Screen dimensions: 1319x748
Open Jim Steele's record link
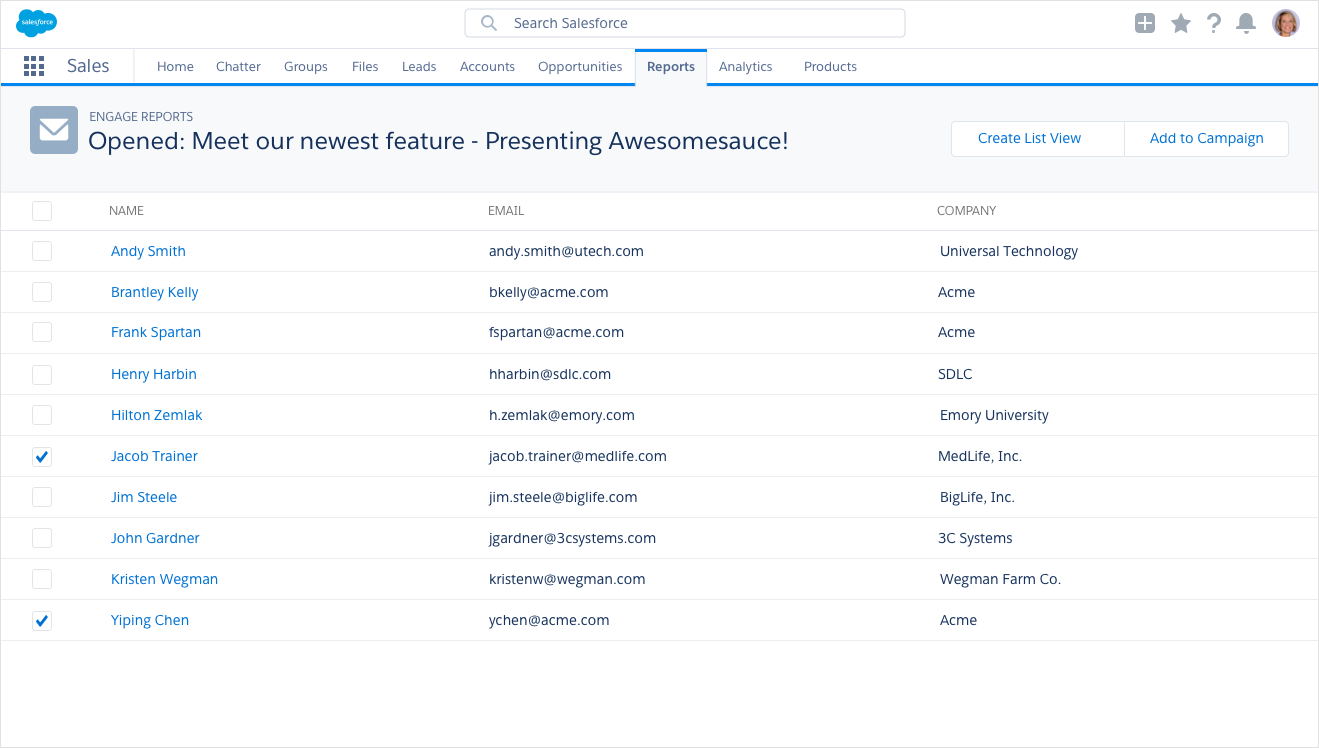pyautogui.click(x=144, y=497)
